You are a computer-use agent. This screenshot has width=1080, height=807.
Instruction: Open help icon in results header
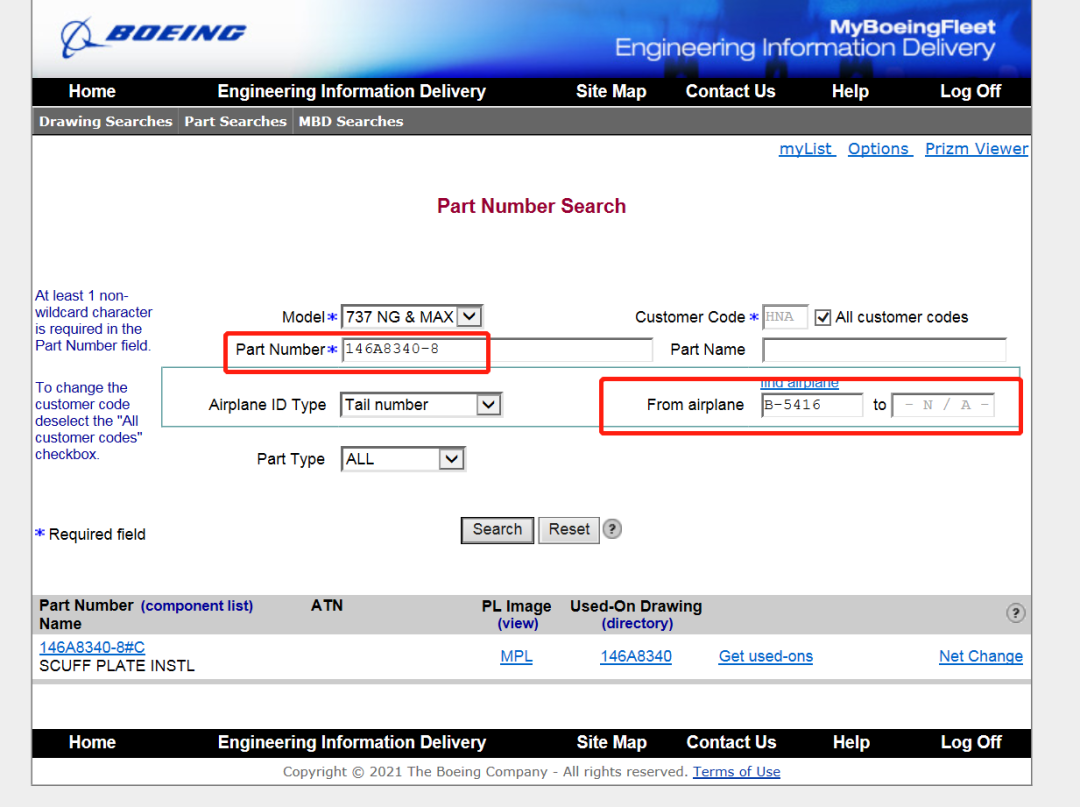pos(1015,613)
